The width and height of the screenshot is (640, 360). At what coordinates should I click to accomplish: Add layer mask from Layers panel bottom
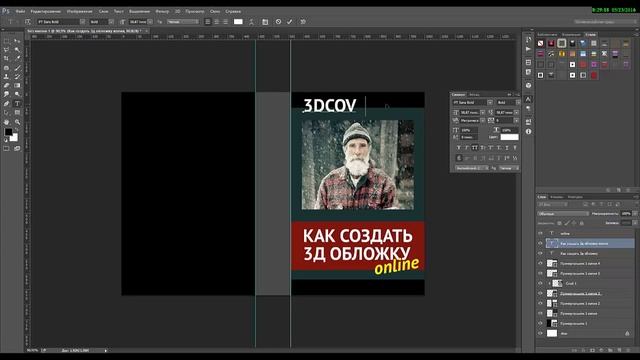(592, 350)
